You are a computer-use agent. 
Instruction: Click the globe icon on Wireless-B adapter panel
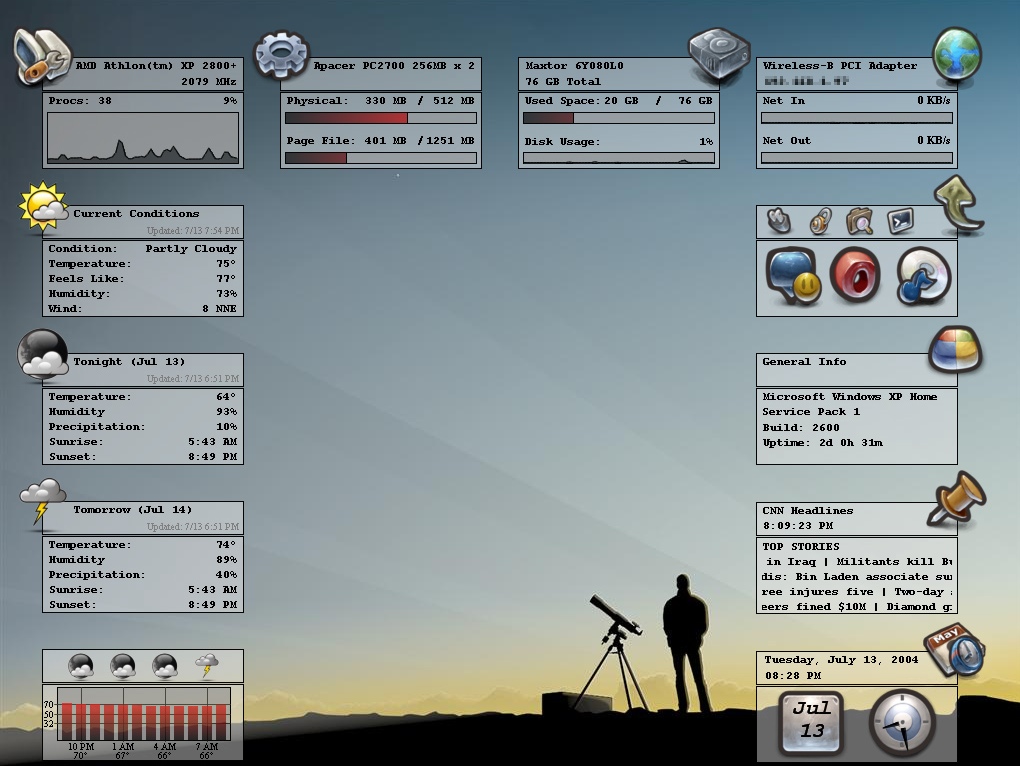pyautogui.click(x=956, y=55)
